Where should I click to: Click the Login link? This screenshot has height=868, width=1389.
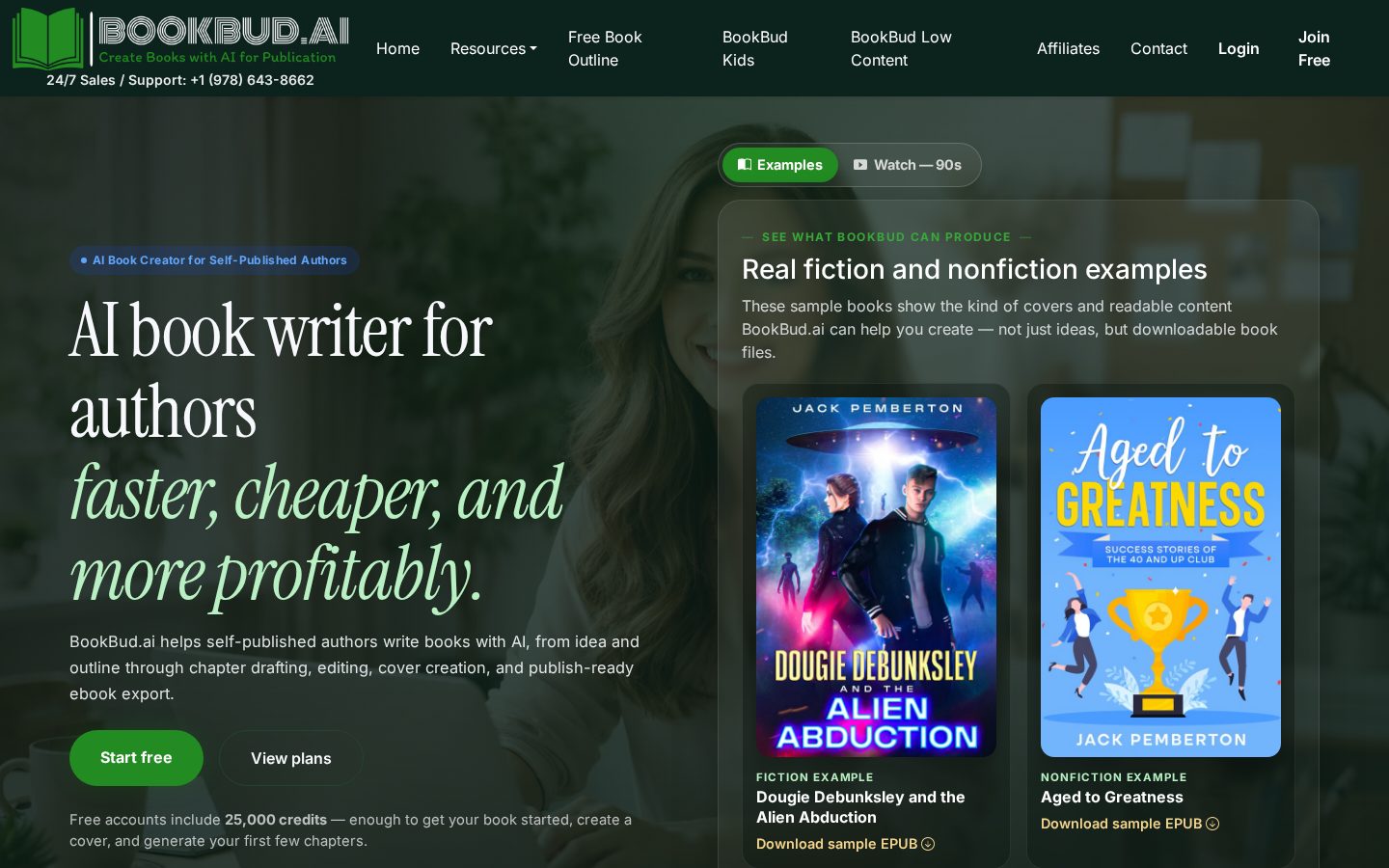pos(1239,48)
